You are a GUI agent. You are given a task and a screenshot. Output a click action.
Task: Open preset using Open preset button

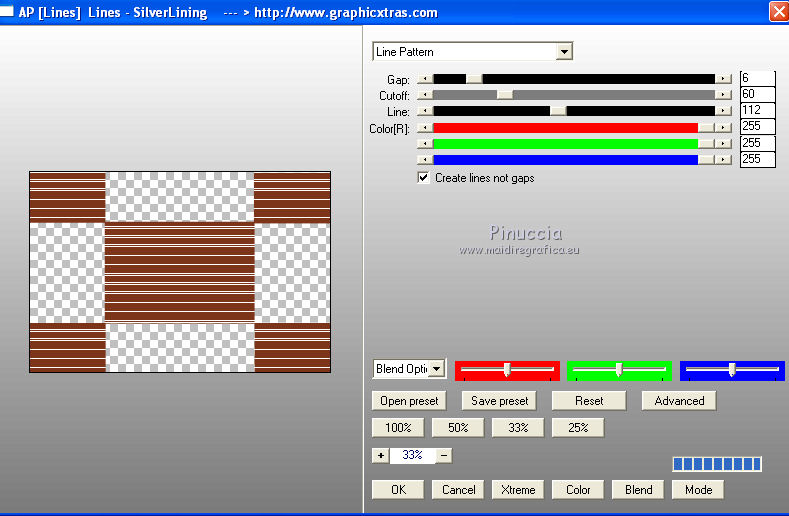409,401
